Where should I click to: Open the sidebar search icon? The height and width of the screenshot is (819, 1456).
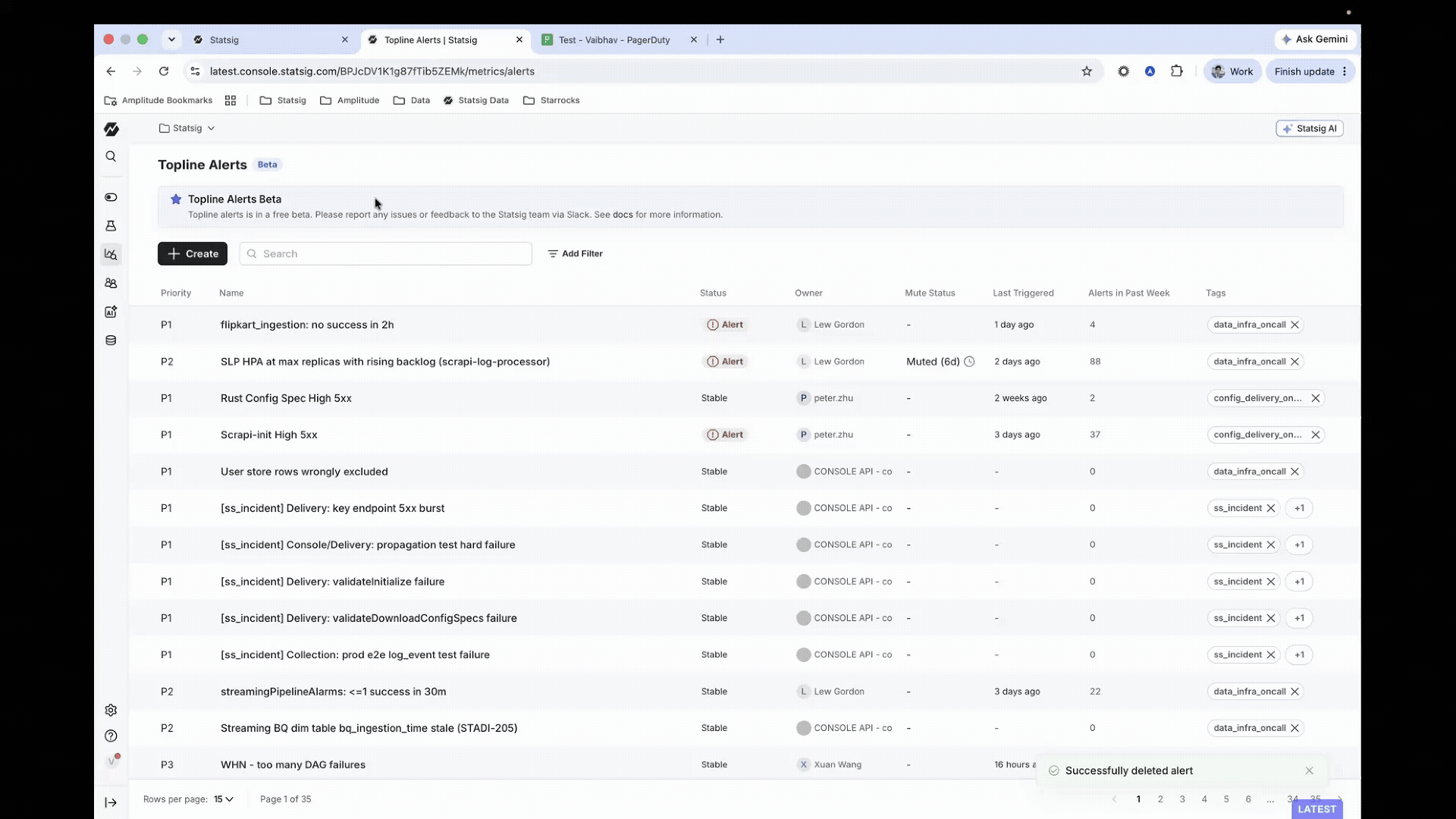pos(111,156)
